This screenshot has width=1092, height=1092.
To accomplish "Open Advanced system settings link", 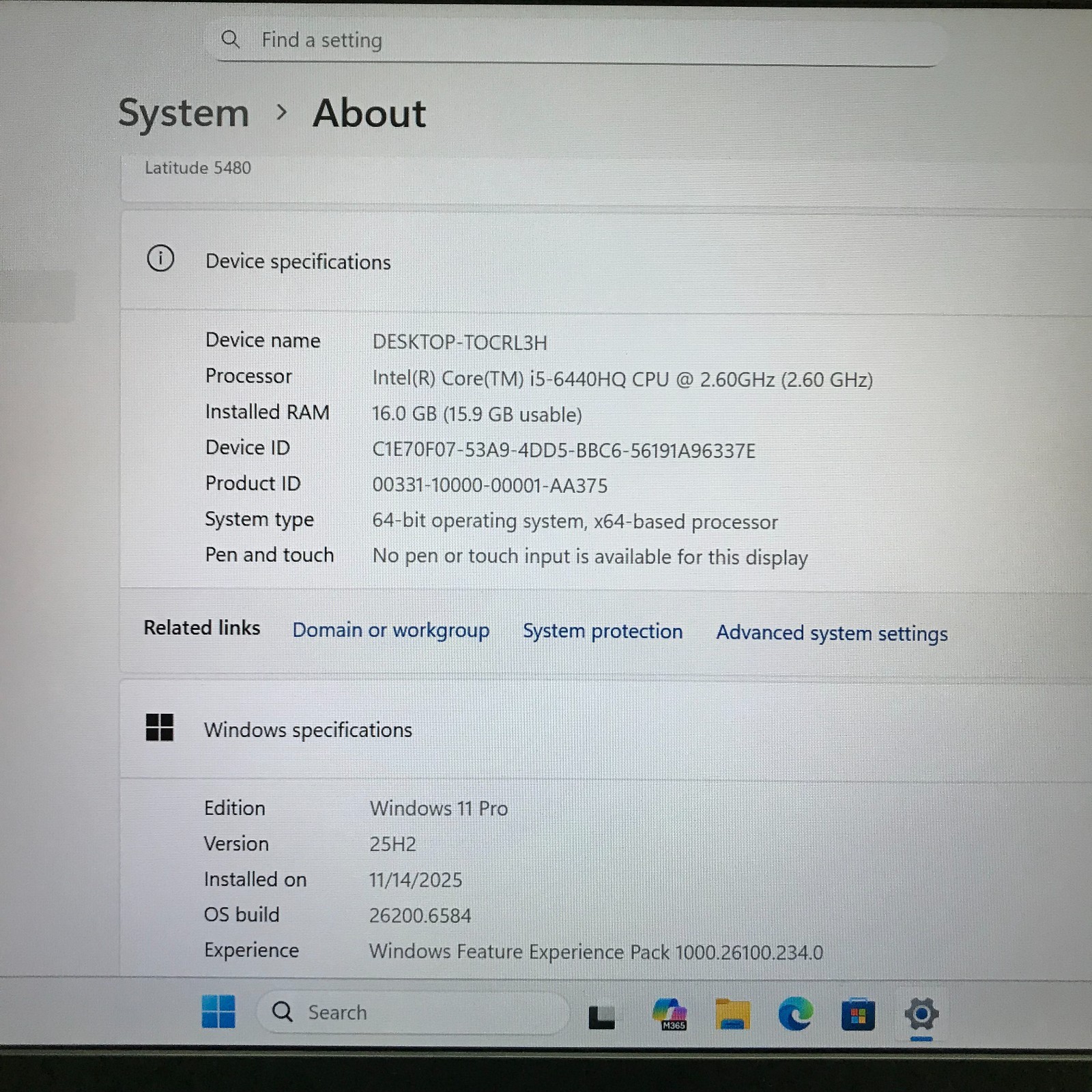I will tap(832, 633).
